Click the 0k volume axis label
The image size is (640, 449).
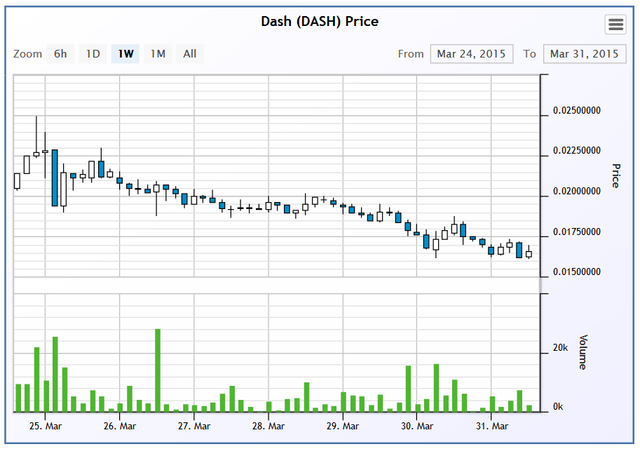pos(558,407)
